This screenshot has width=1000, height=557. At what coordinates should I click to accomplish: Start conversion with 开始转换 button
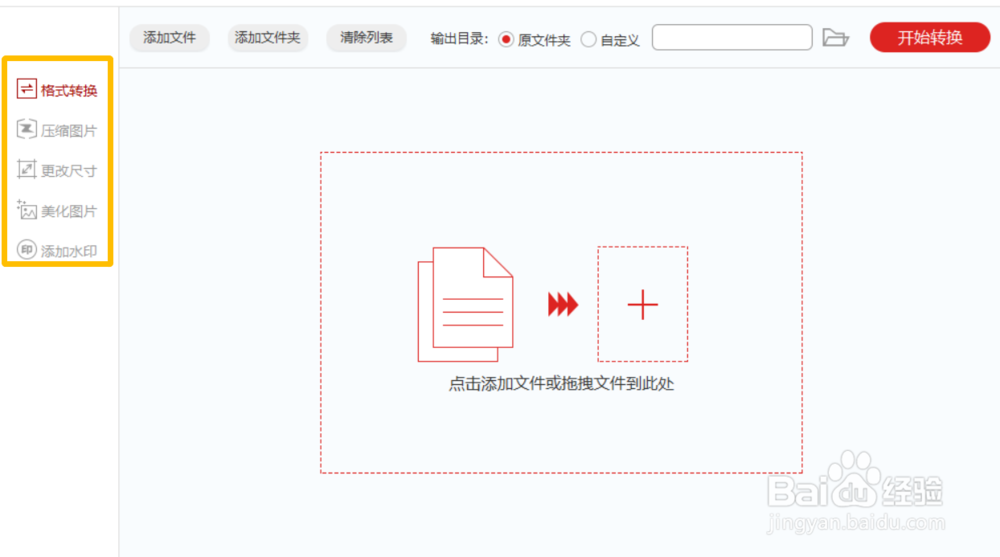(930, 38)
